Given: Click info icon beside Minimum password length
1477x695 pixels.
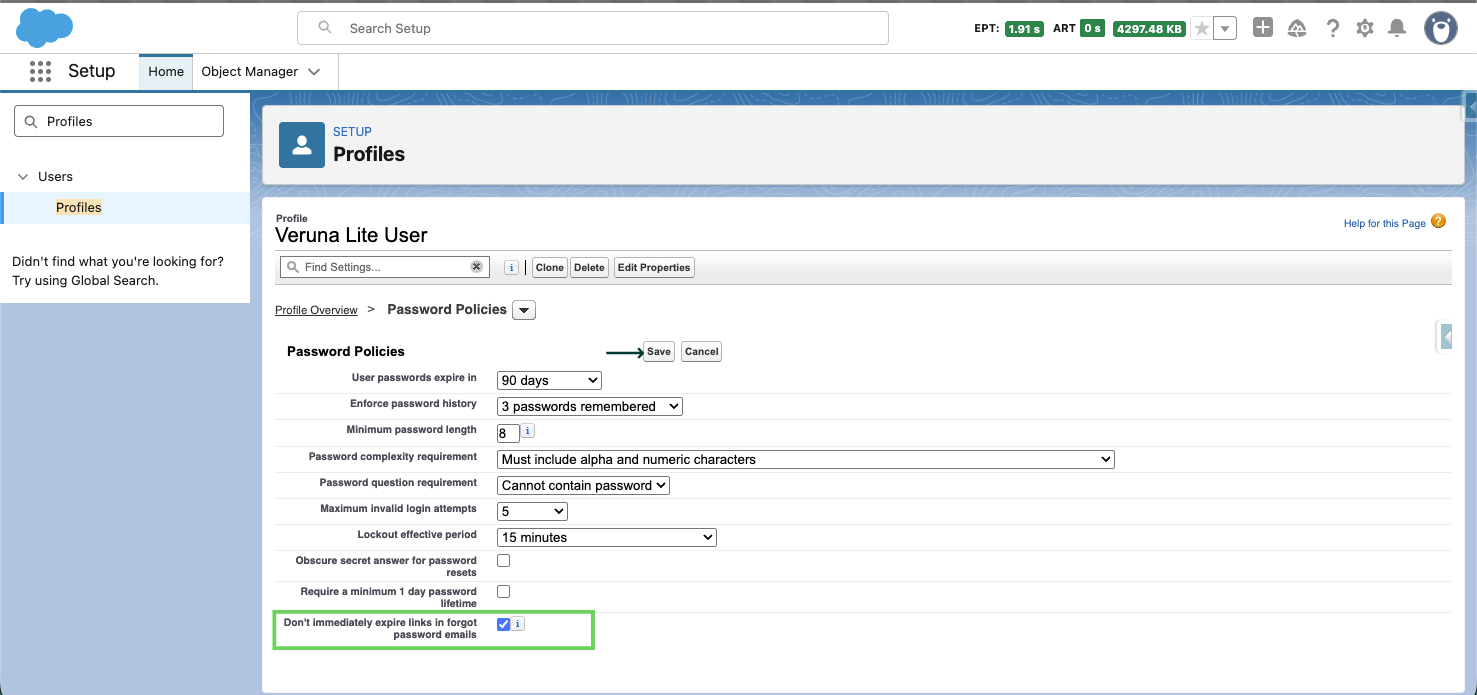Looking at the screenshot, I should (x=528, y=431).
